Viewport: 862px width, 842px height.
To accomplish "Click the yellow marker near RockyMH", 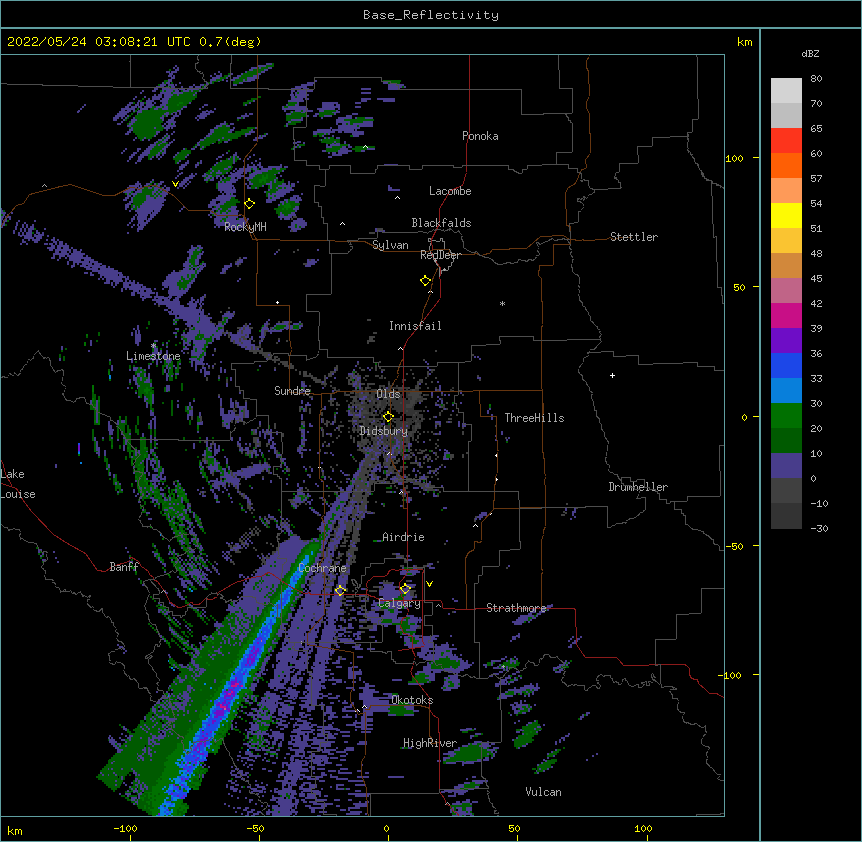I will 250,204.
